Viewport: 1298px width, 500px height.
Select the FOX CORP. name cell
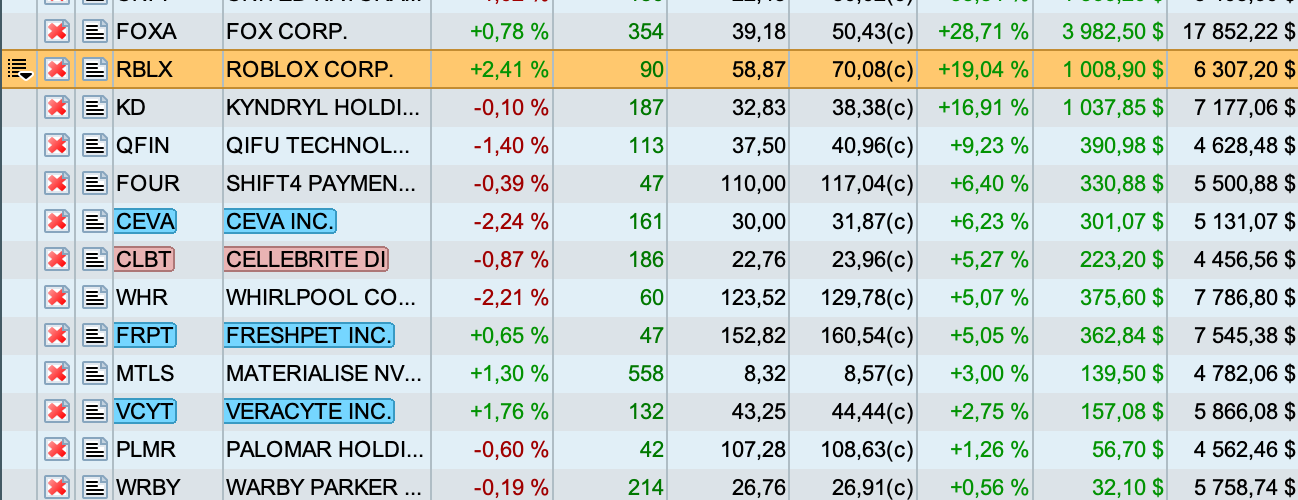pos(326,32)
